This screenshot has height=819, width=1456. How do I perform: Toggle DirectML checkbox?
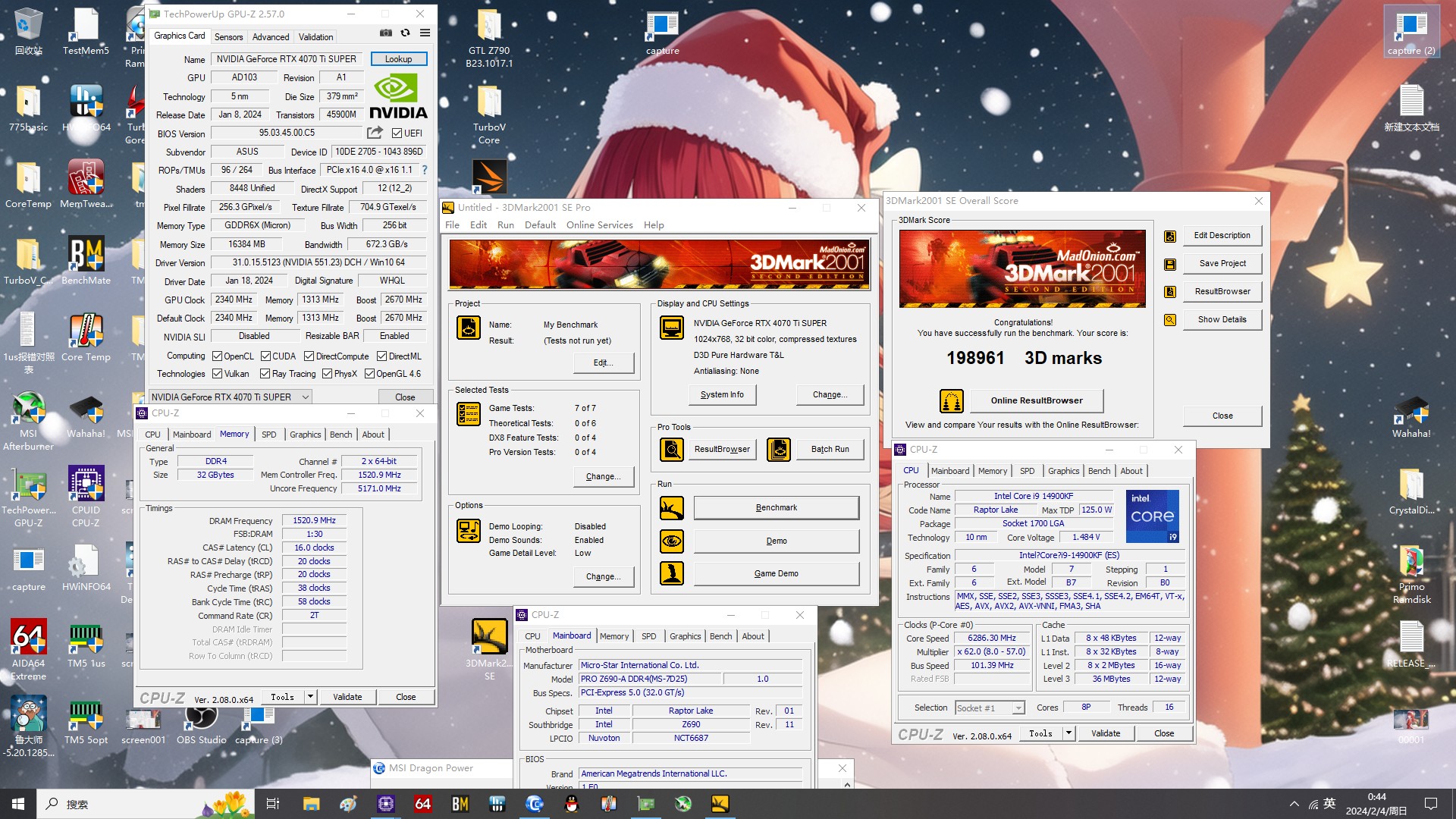[381, 356]
